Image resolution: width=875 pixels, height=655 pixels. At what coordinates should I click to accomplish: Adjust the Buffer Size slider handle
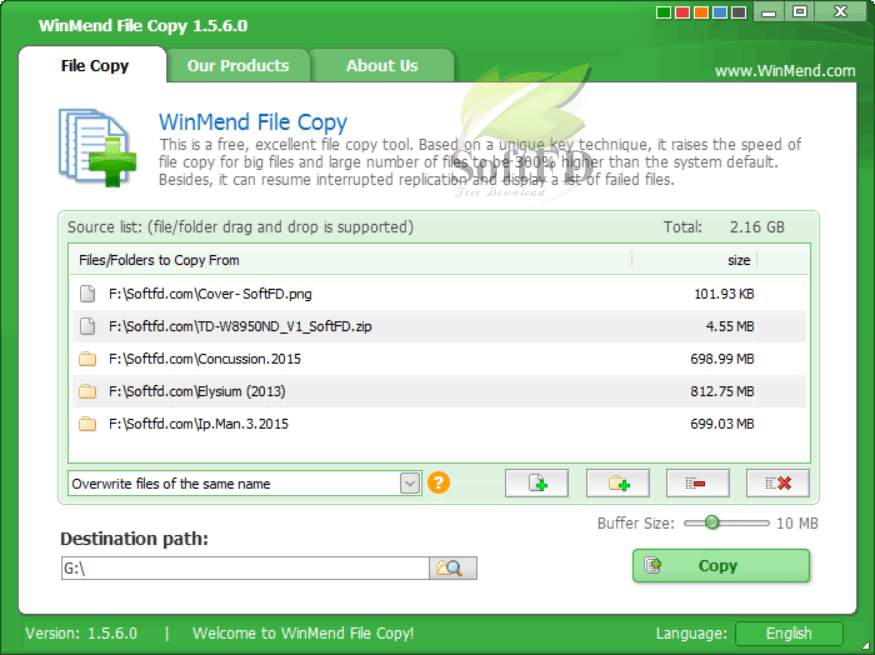[x=711, y=523]
